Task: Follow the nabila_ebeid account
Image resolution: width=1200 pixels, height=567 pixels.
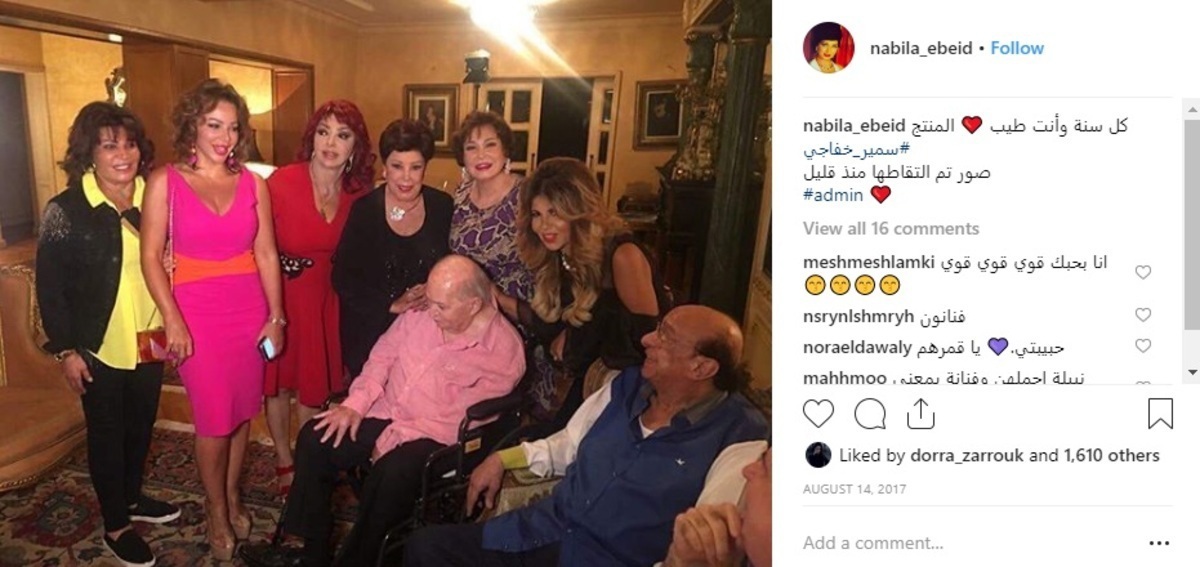Action: (x=1017, y=48)
